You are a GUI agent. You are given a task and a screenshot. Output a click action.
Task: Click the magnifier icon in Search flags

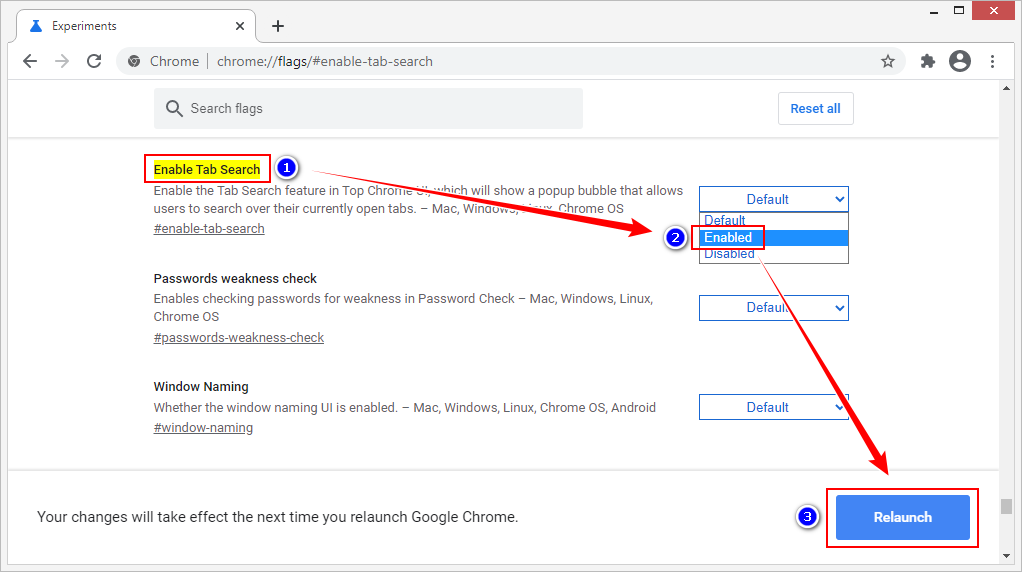coord(174,108)
